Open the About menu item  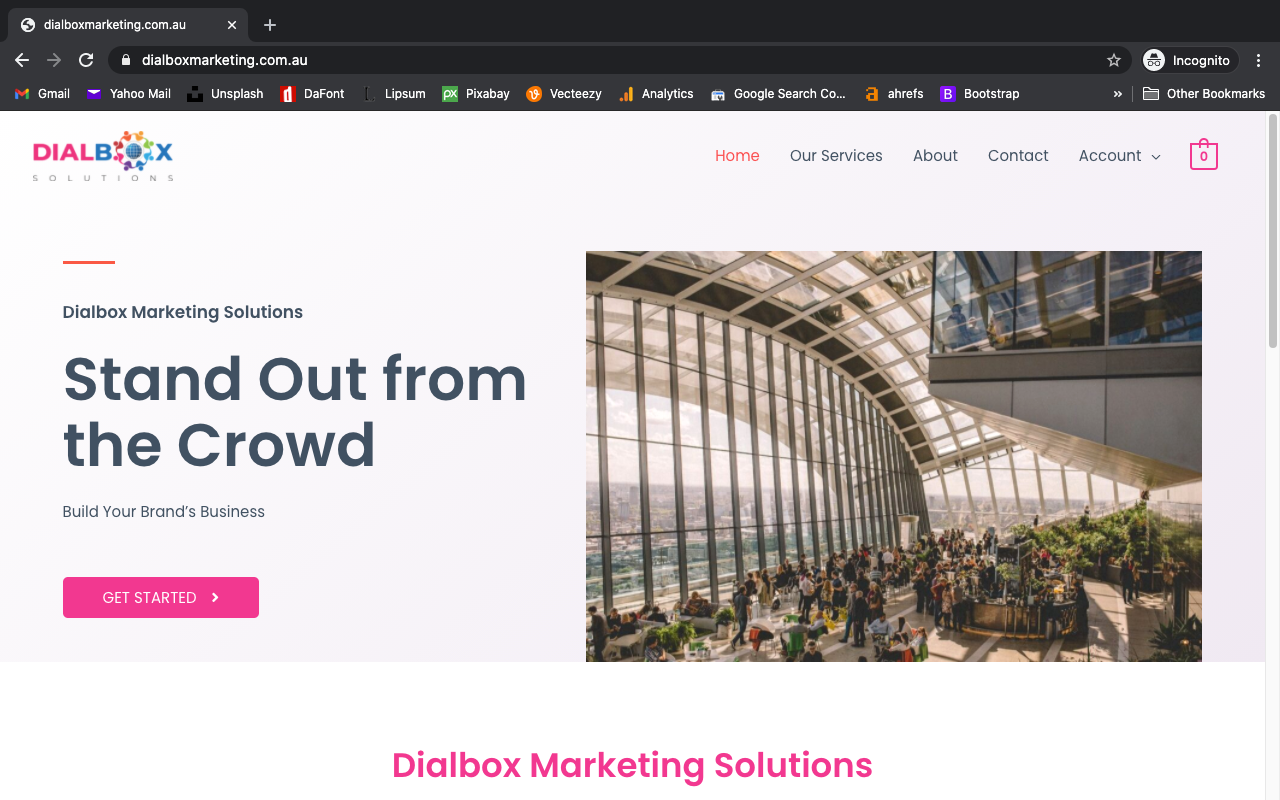tap(935, 155)
